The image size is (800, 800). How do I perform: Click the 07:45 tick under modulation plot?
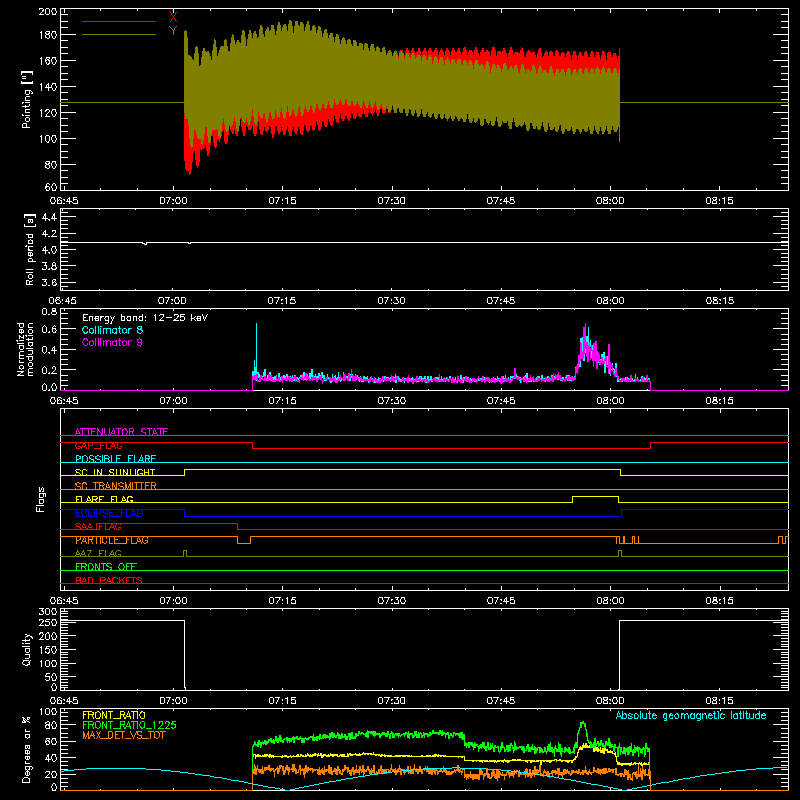[x=501, y=401]
